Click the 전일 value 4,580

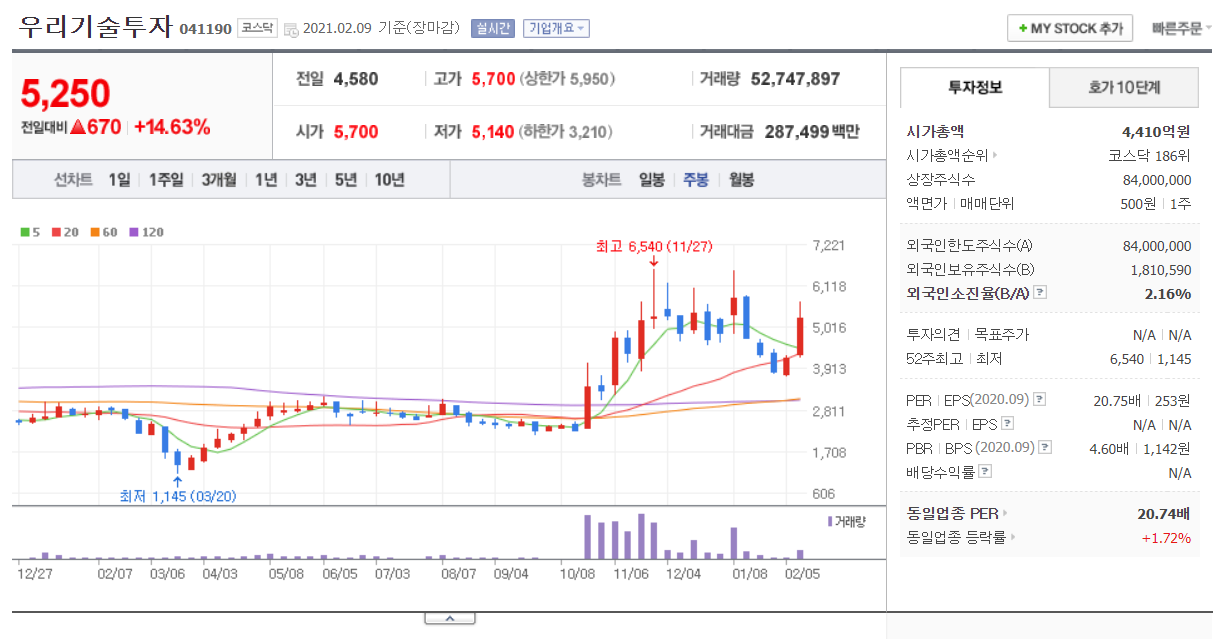(x=356, y=78)
